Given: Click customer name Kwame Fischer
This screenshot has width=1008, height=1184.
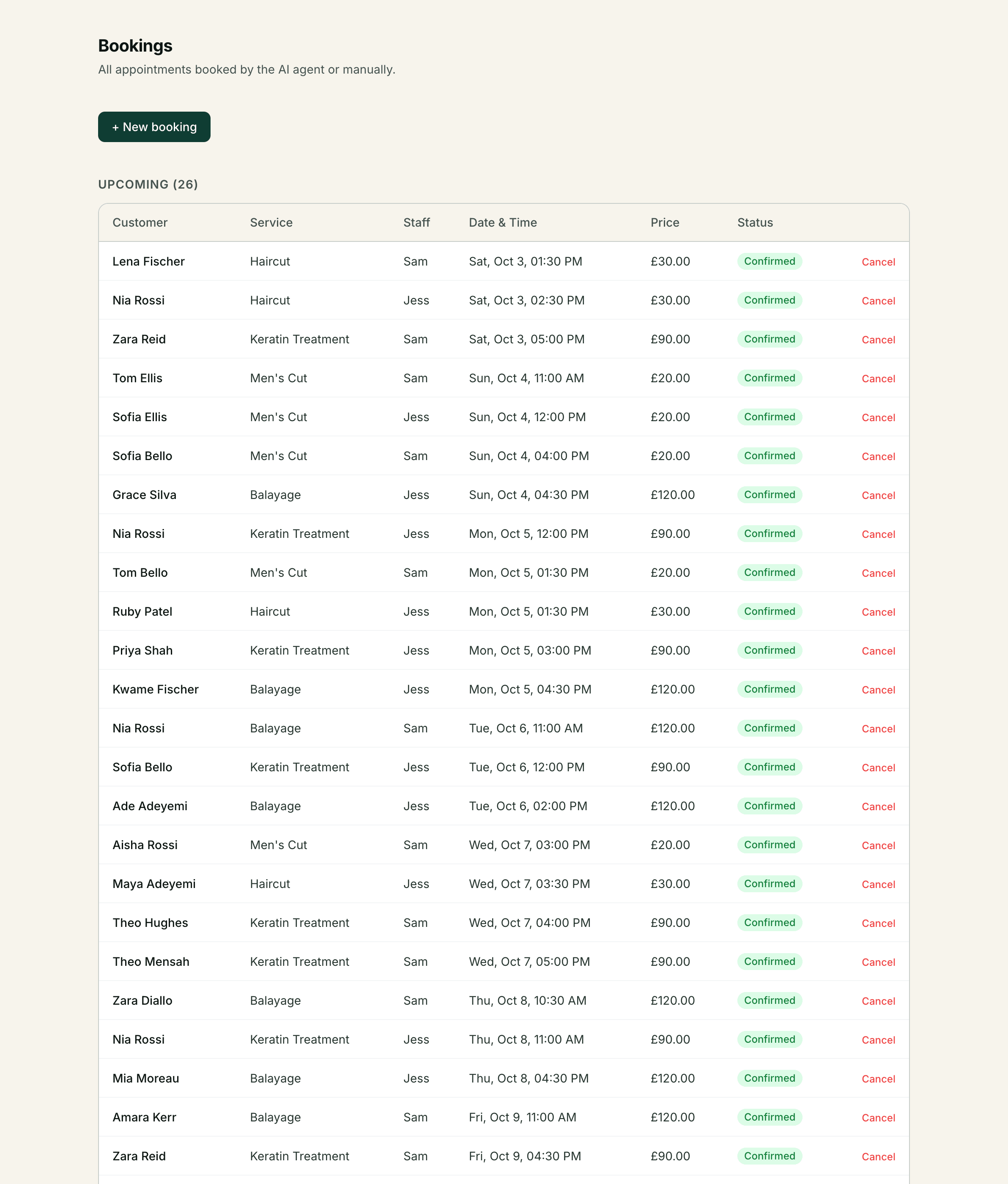Looking at the screenshot, I should (156, 689).
